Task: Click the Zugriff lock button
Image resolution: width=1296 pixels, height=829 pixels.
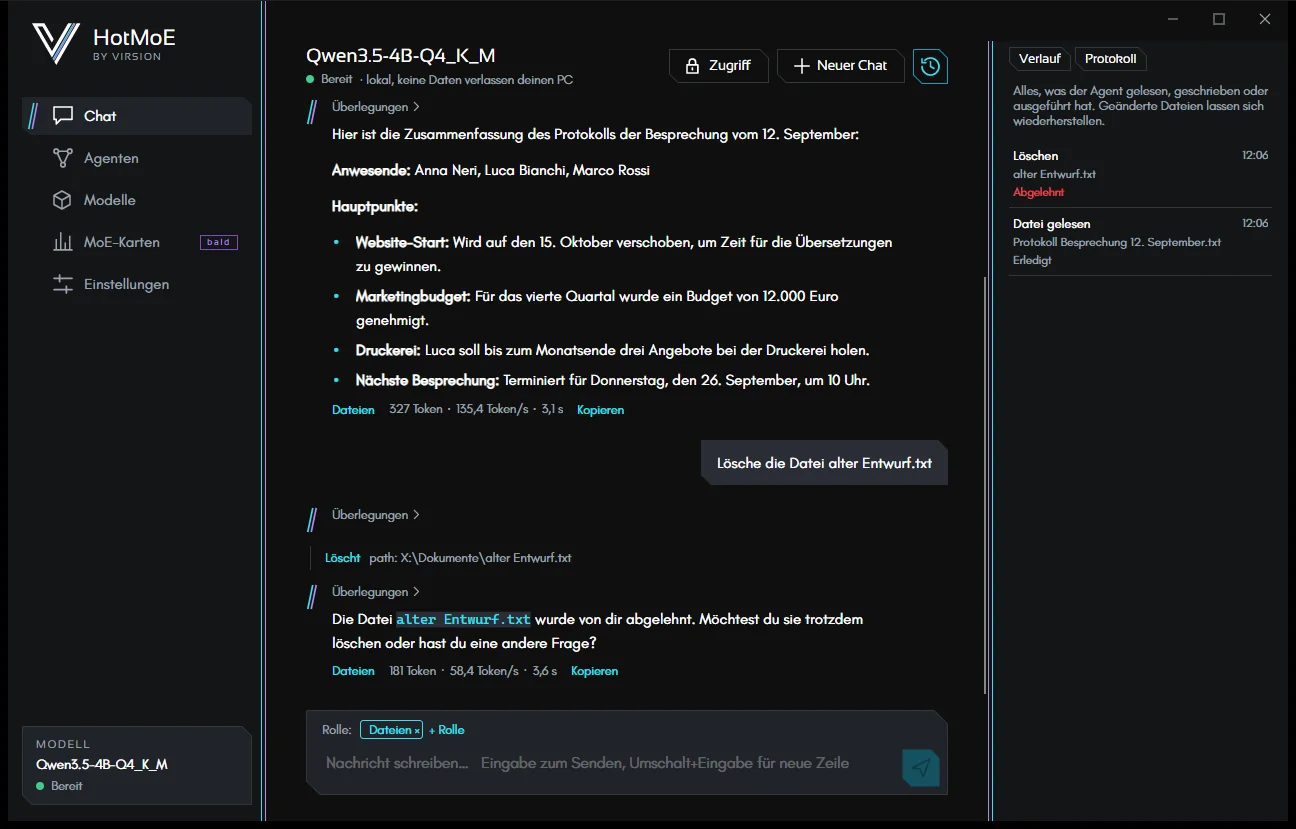Action: [718, 66]
